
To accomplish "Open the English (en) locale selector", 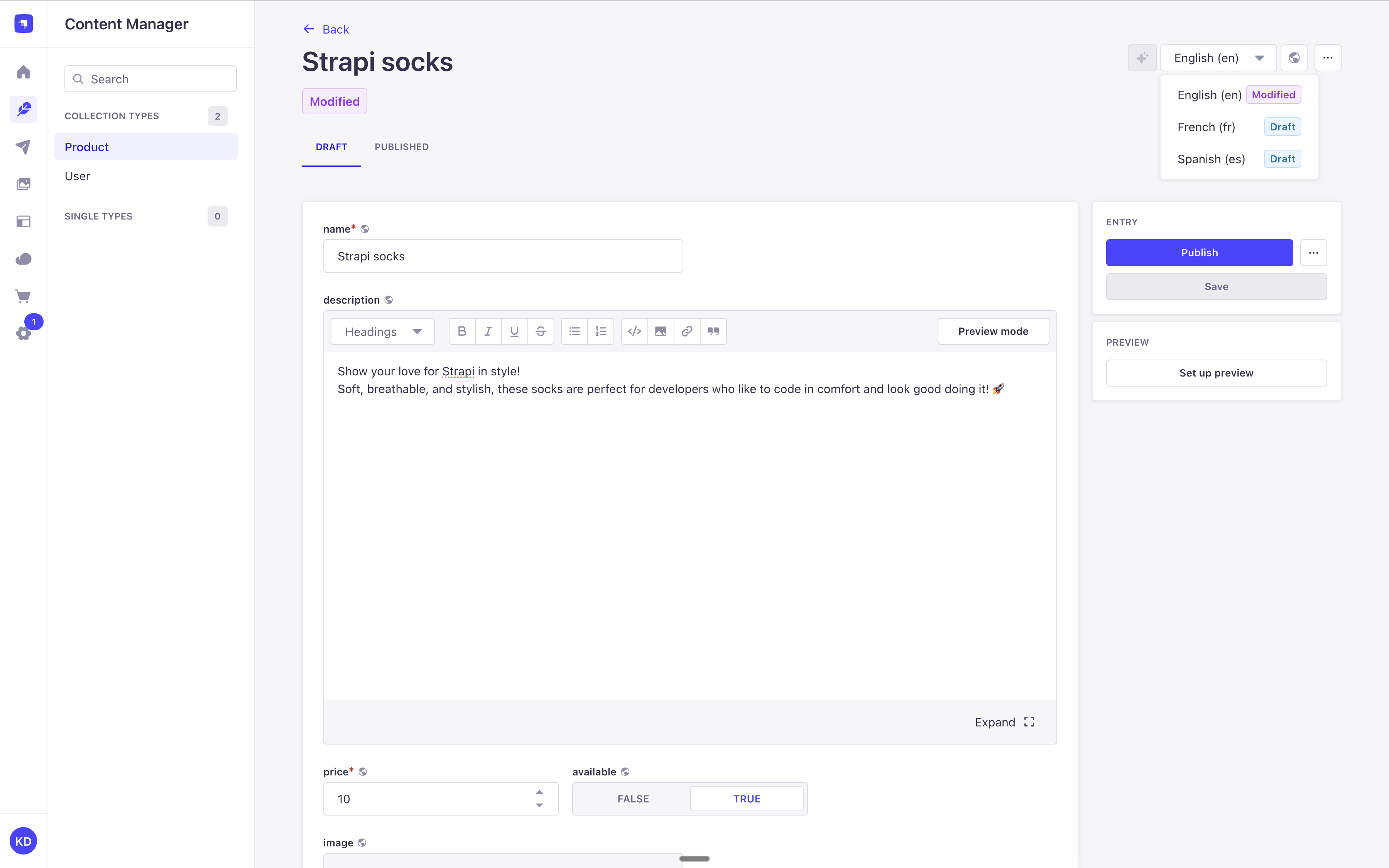I will click(x=1218, y=58).
